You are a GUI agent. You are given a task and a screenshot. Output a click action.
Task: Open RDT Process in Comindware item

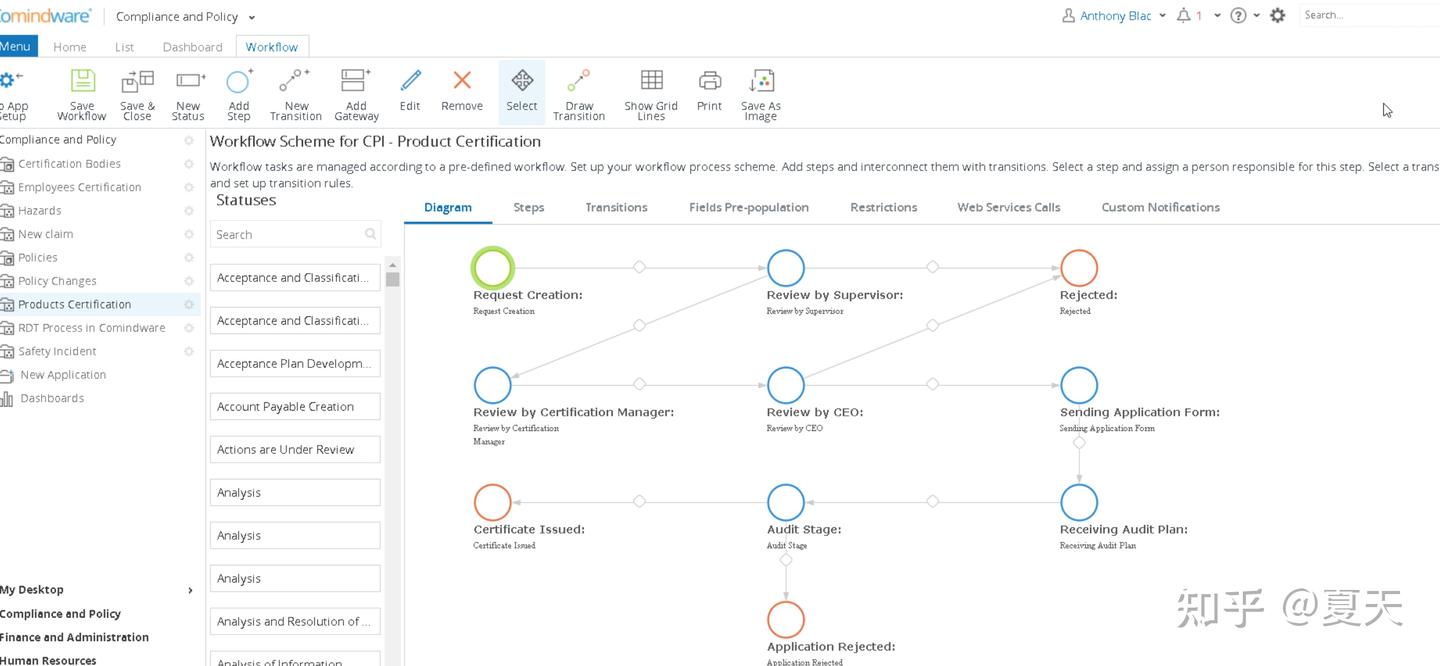coord(92,328)
